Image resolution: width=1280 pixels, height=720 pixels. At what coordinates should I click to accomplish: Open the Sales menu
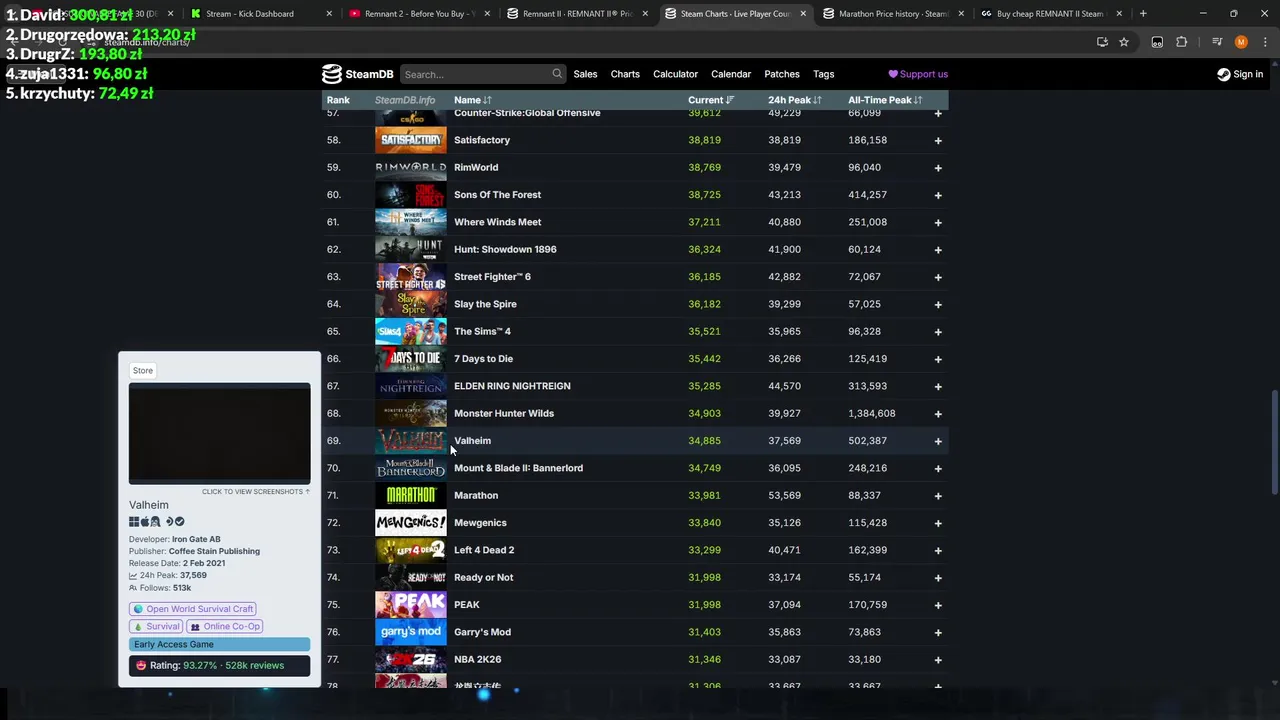tap(585, 74)
